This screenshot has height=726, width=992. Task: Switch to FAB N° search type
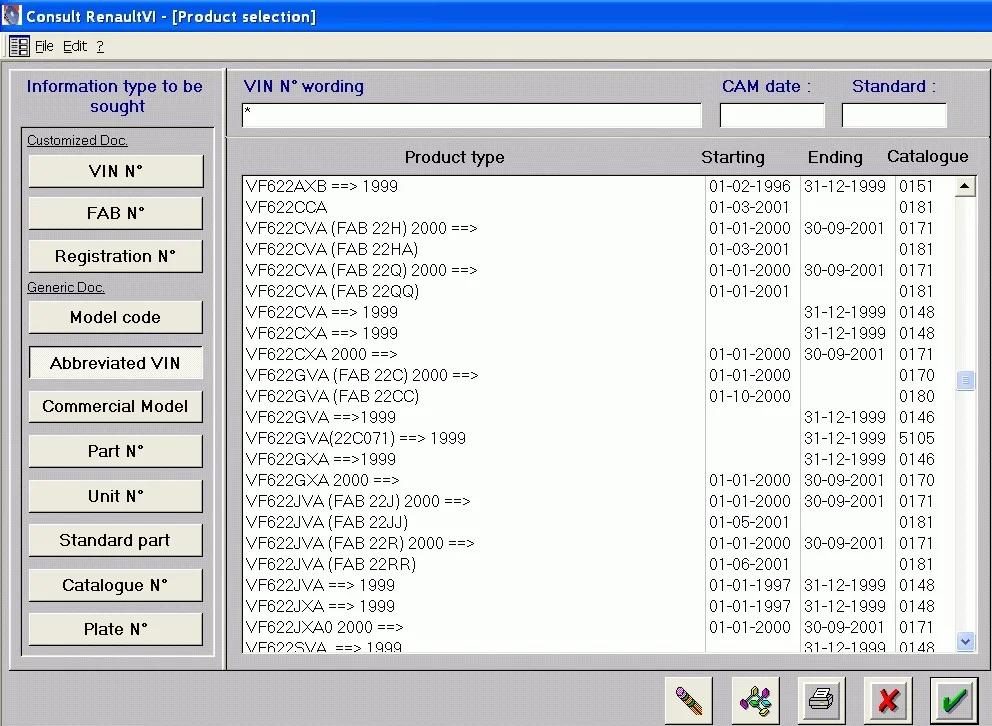point(115,213)
